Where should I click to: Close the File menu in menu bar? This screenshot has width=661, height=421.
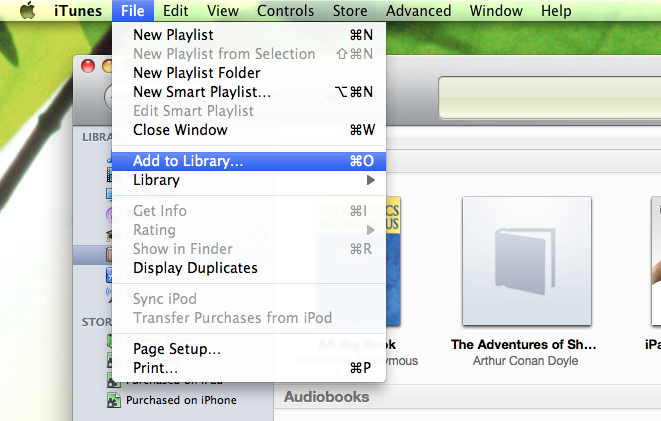[x=133, y=11]
